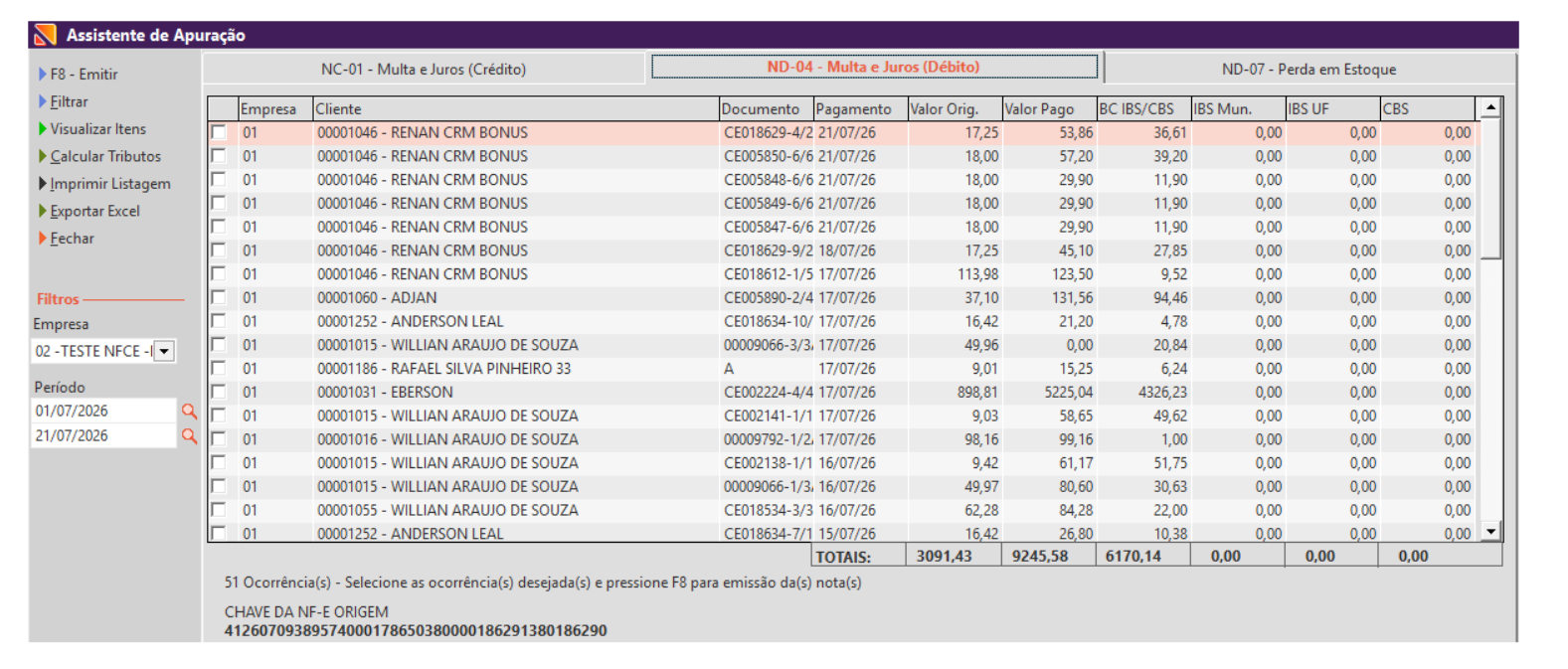Viewport: 1568px width, 669px height.
Task: Click the Assistente de Apuração app logo icon
Action: [x=45, y=35]
